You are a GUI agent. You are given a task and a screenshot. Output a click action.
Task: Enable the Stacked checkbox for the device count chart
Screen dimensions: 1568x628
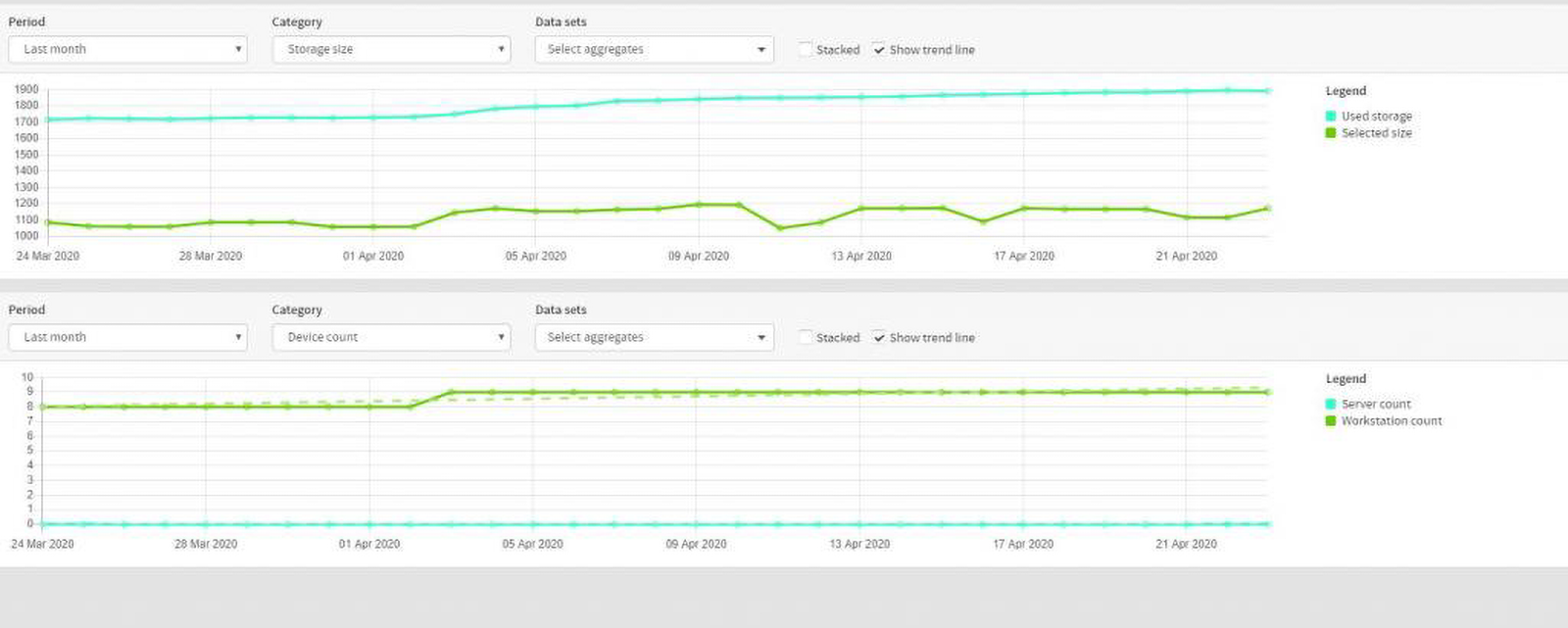[x=806, y=337]
